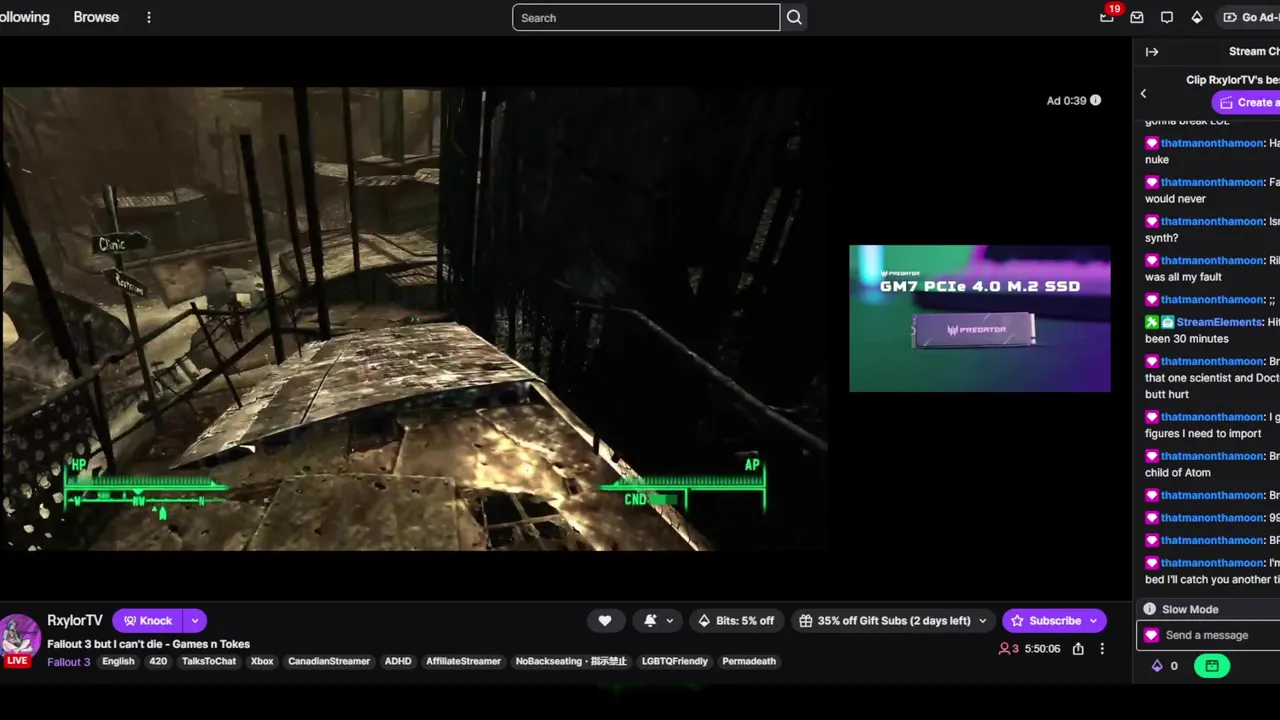1280x720 pixels.
Task: Click the stream uptime 5:50:06
Action: click(x=1042, y=649)
